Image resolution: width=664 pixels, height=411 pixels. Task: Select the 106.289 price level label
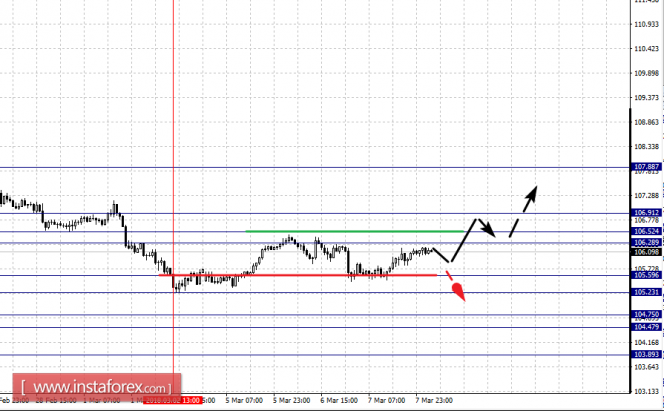(645, 243)
